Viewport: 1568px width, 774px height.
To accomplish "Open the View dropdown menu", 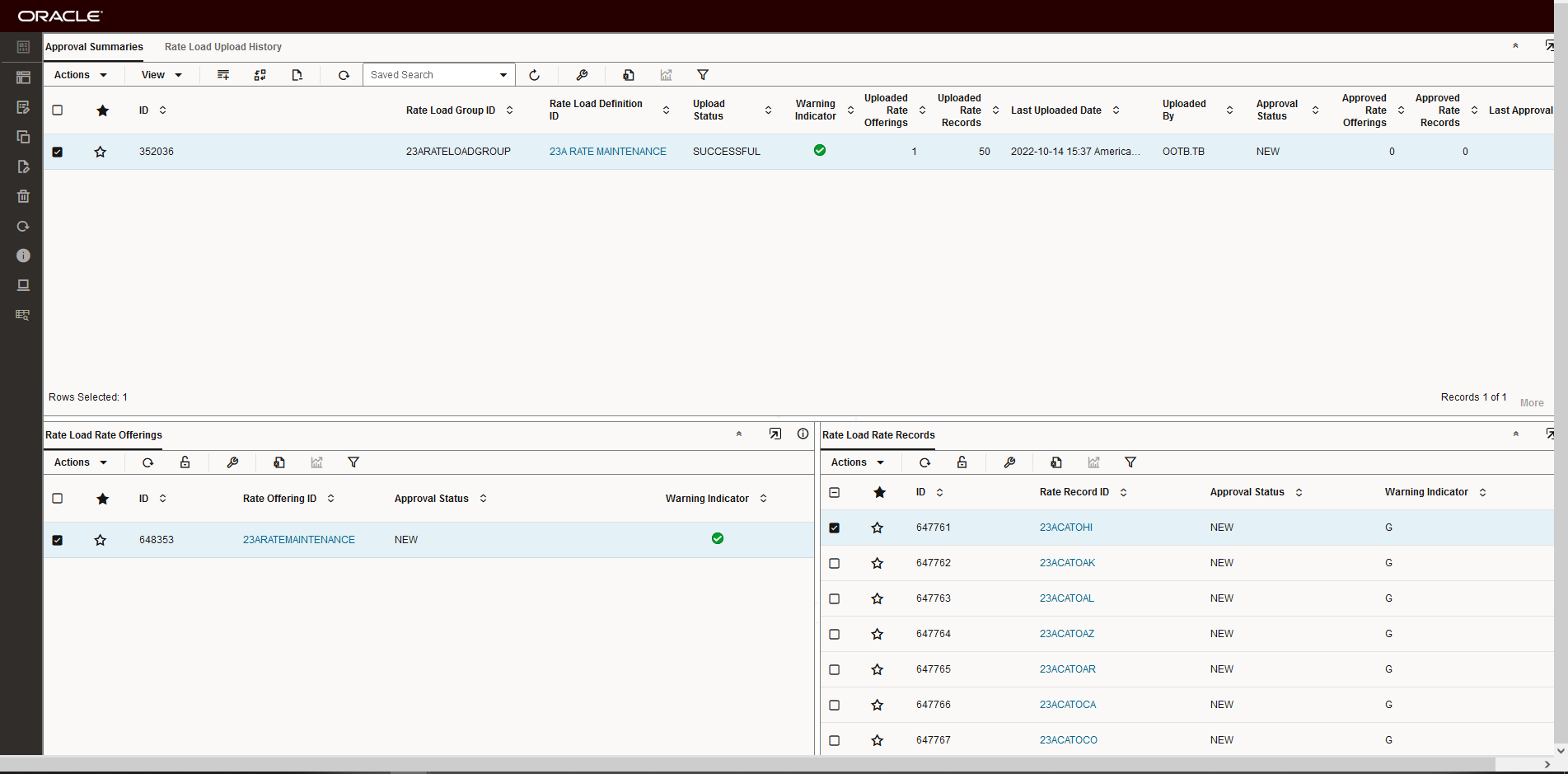I will [161, 75].
